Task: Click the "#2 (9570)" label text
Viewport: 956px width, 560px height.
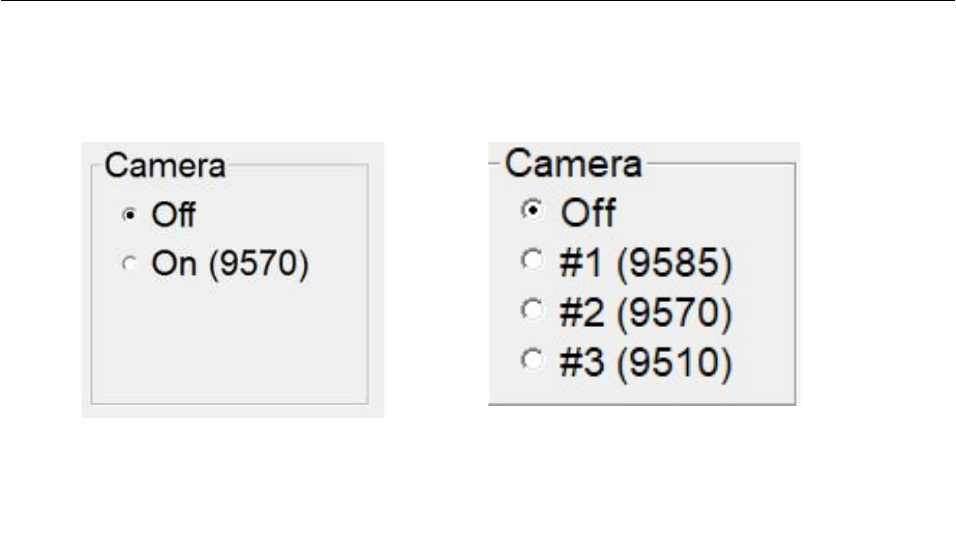Action: [x=648, y=314]
